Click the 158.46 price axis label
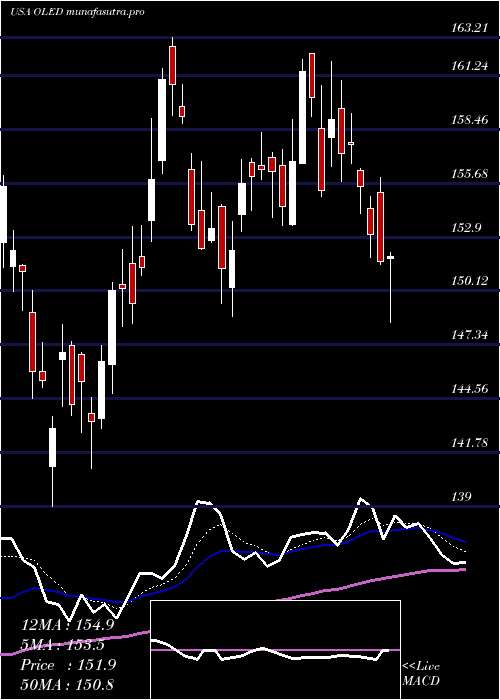This screenshot has height=700, width=500. pos(468,120)
